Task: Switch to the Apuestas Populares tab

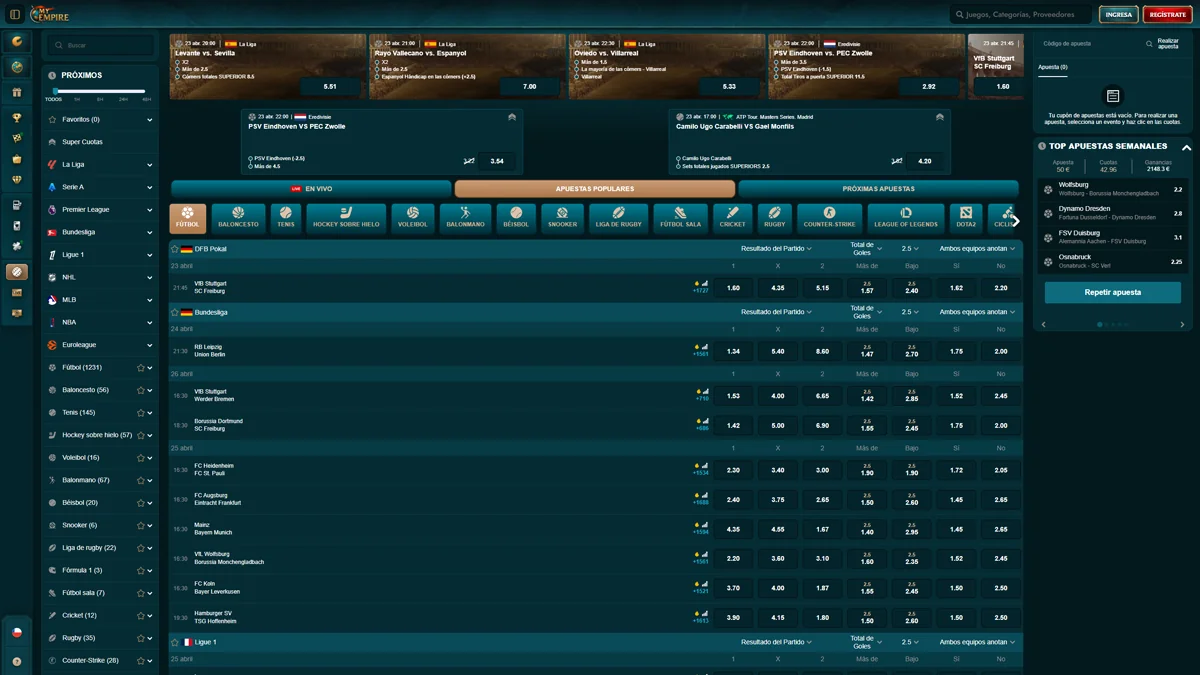Action: pyautogui.click(x=595, y=188)
